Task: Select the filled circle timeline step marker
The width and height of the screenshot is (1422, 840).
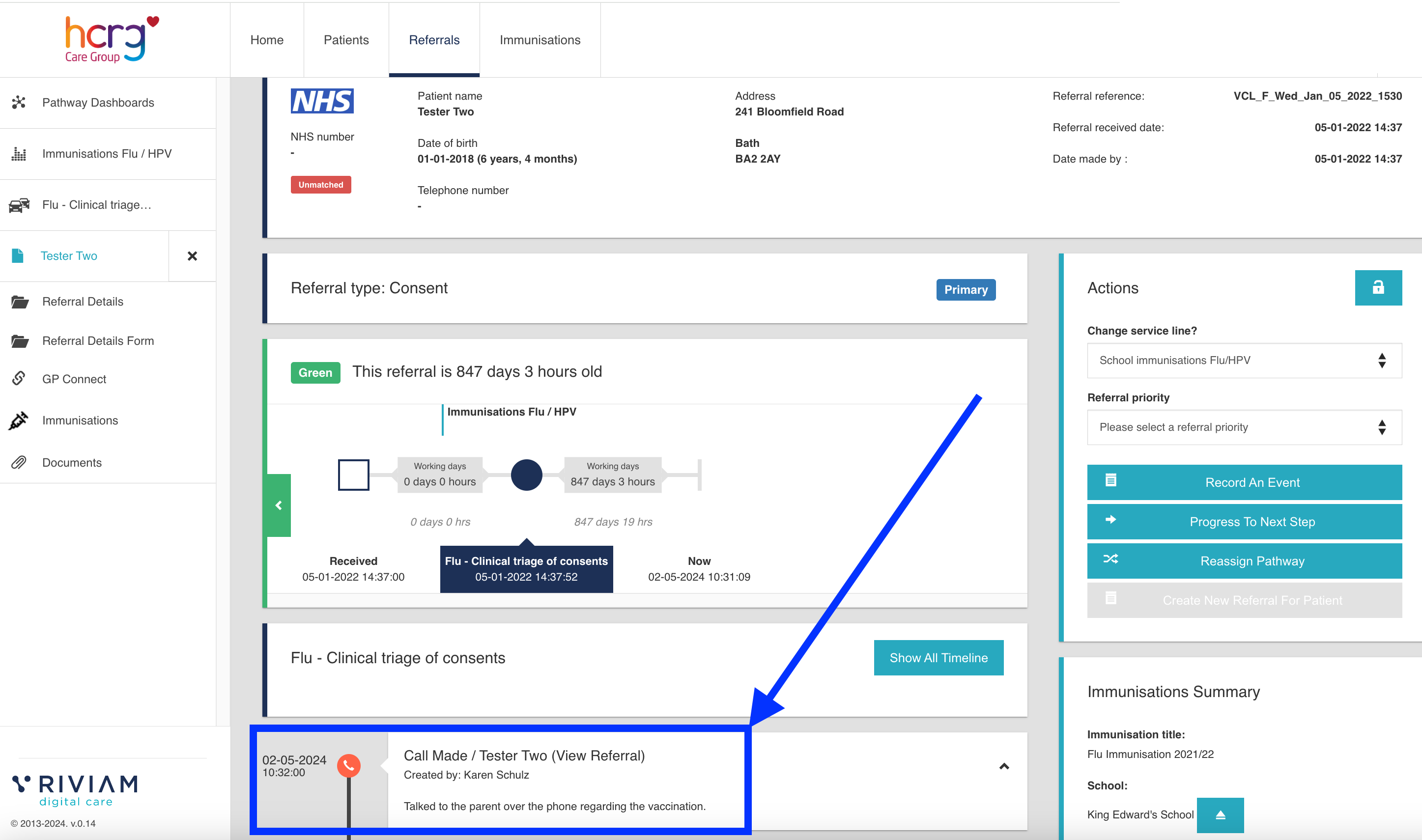Action: coord(526,475)
